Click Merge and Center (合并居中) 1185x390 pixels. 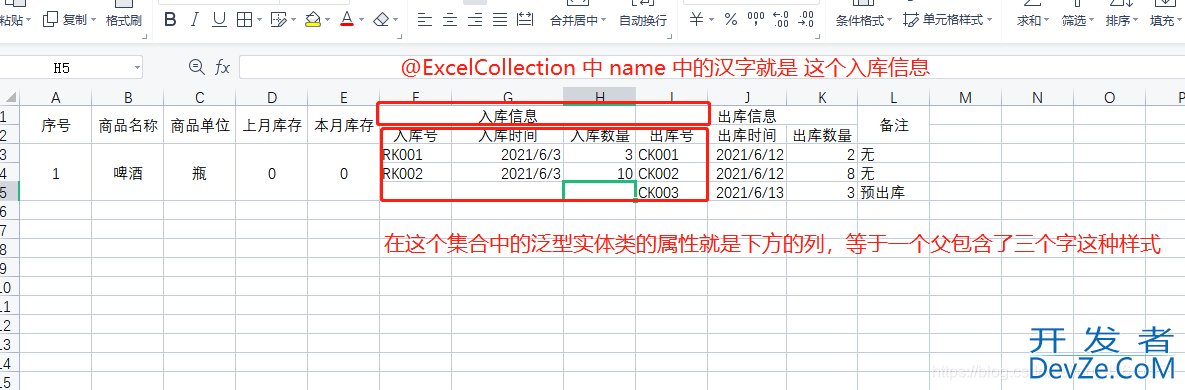(x=578, y=20)
